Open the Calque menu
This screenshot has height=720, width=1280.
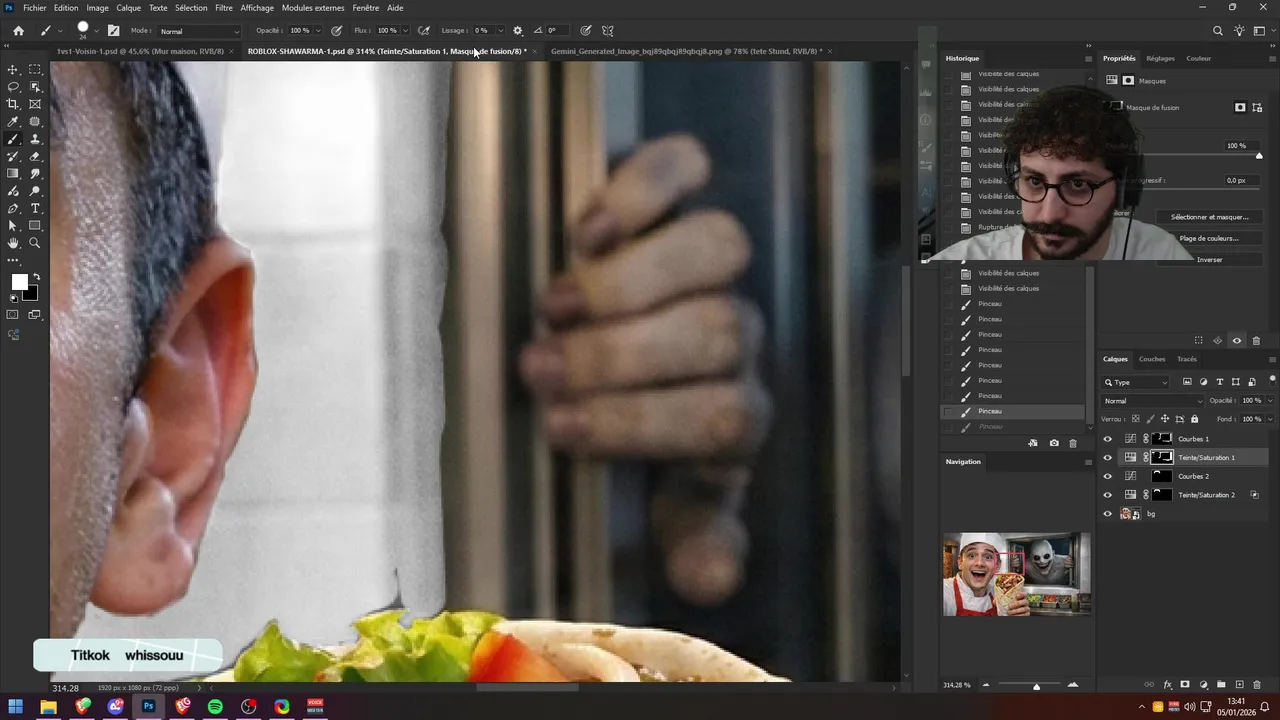point(128,8)
